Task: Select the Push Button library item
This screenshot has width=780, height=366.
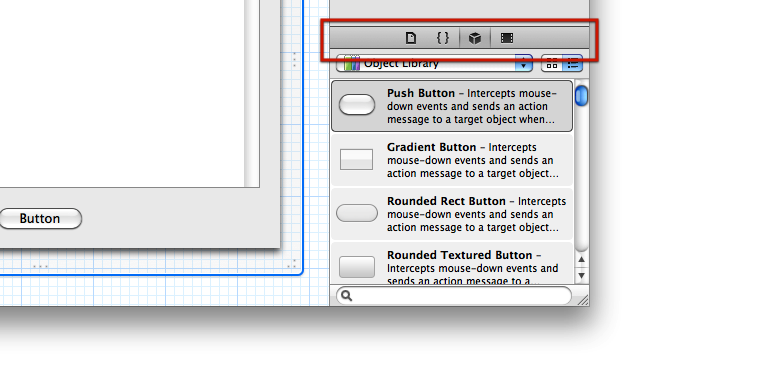Action: [452, 106]
